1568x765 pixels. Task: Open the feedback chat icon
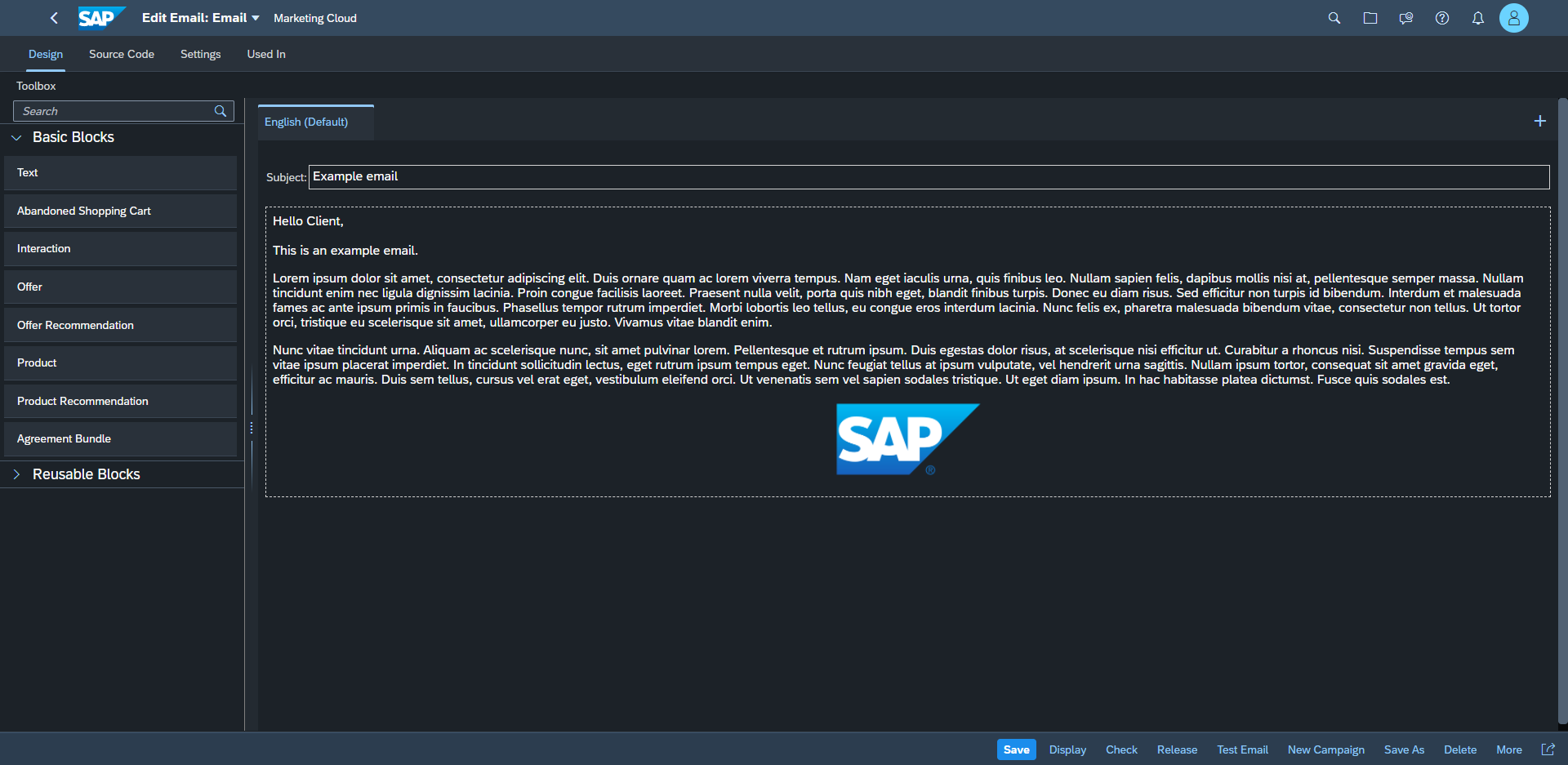click(1406, 18)
